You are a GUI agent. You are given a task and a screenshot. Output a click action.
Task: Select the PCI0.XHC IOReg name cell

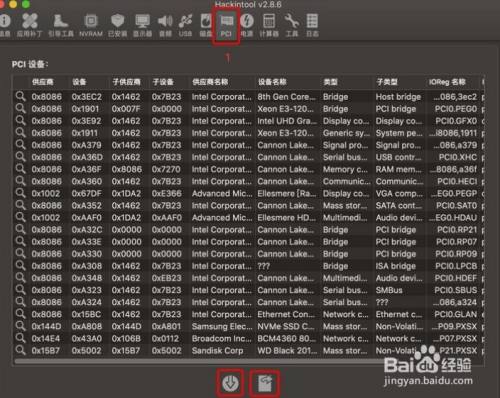[x=458, y=157]
